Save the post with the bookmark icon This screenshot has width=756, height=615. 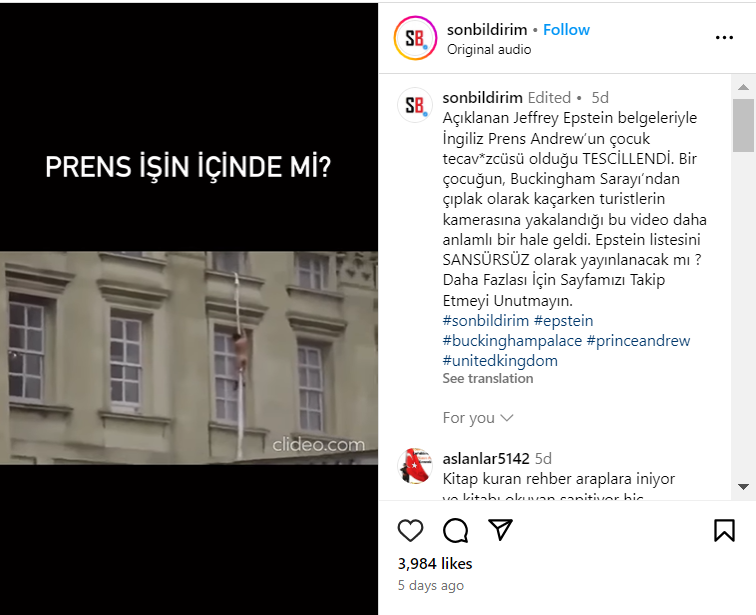click(724, 531)
